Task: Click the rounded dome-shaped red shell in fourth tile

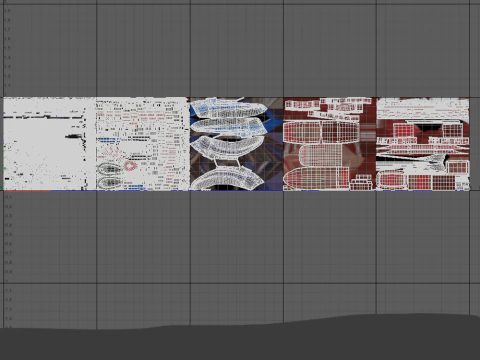Action: coord(321,155)
